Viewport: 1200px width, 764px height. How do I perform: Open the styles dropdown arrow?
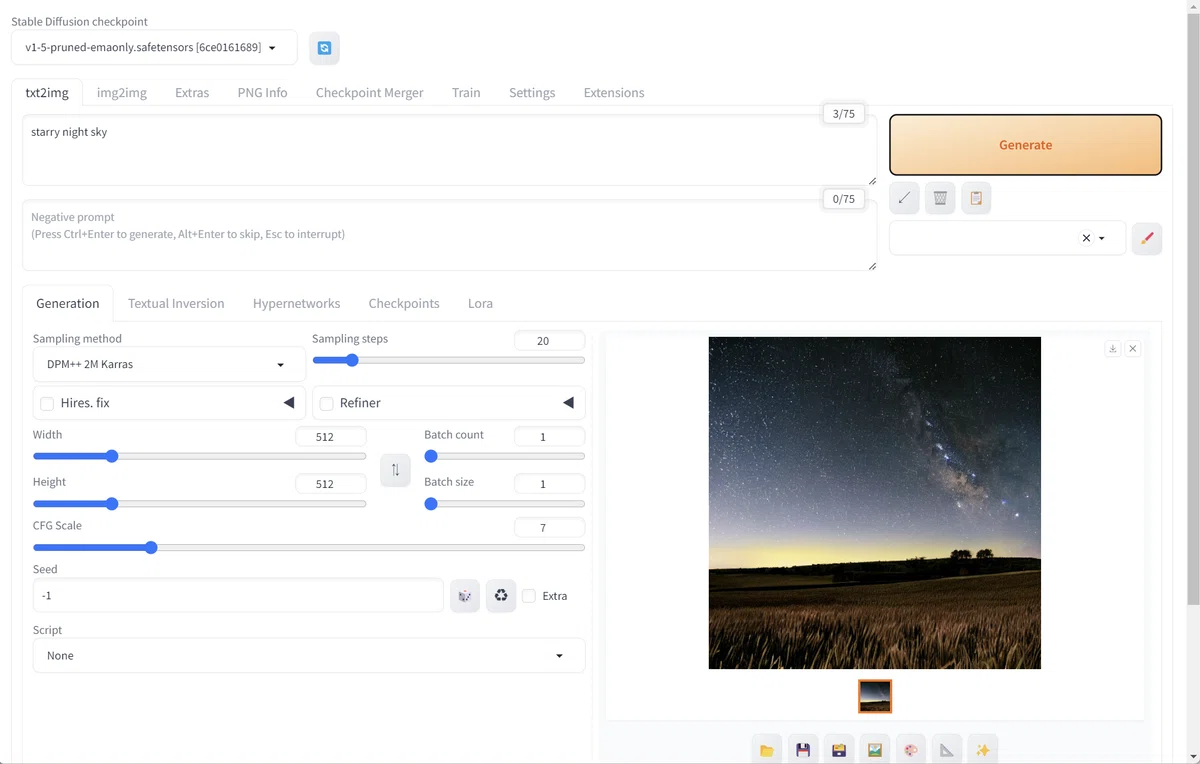pyautogui.click(x=1102, y=238)
